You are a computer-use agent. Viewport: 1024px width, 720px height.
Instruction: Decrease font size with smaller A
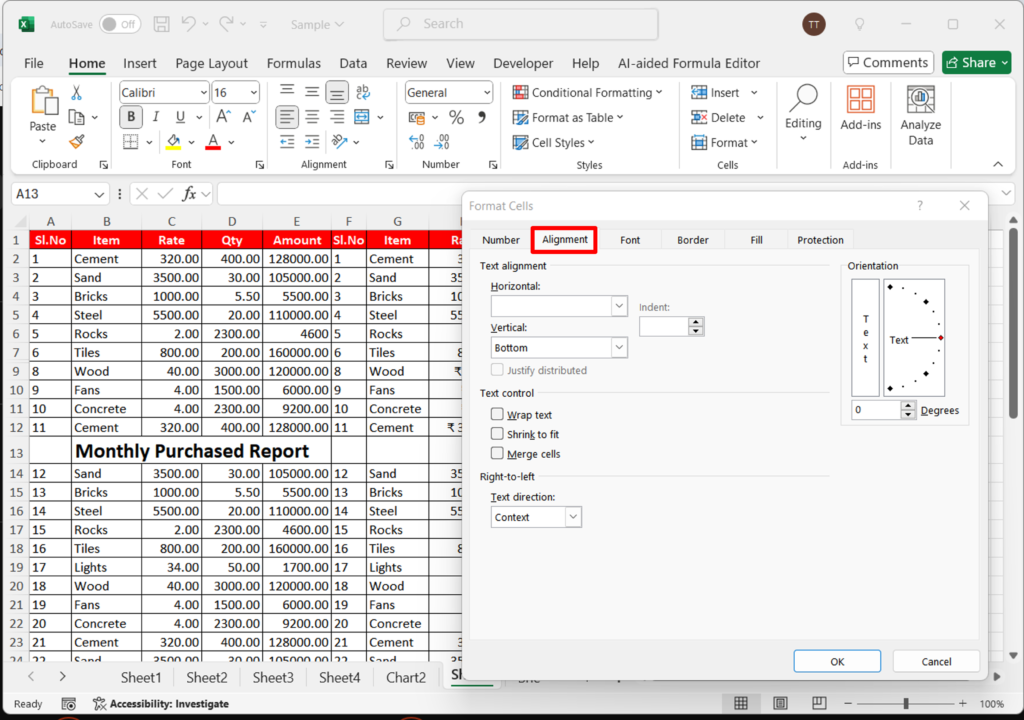[x=249, y=117]
